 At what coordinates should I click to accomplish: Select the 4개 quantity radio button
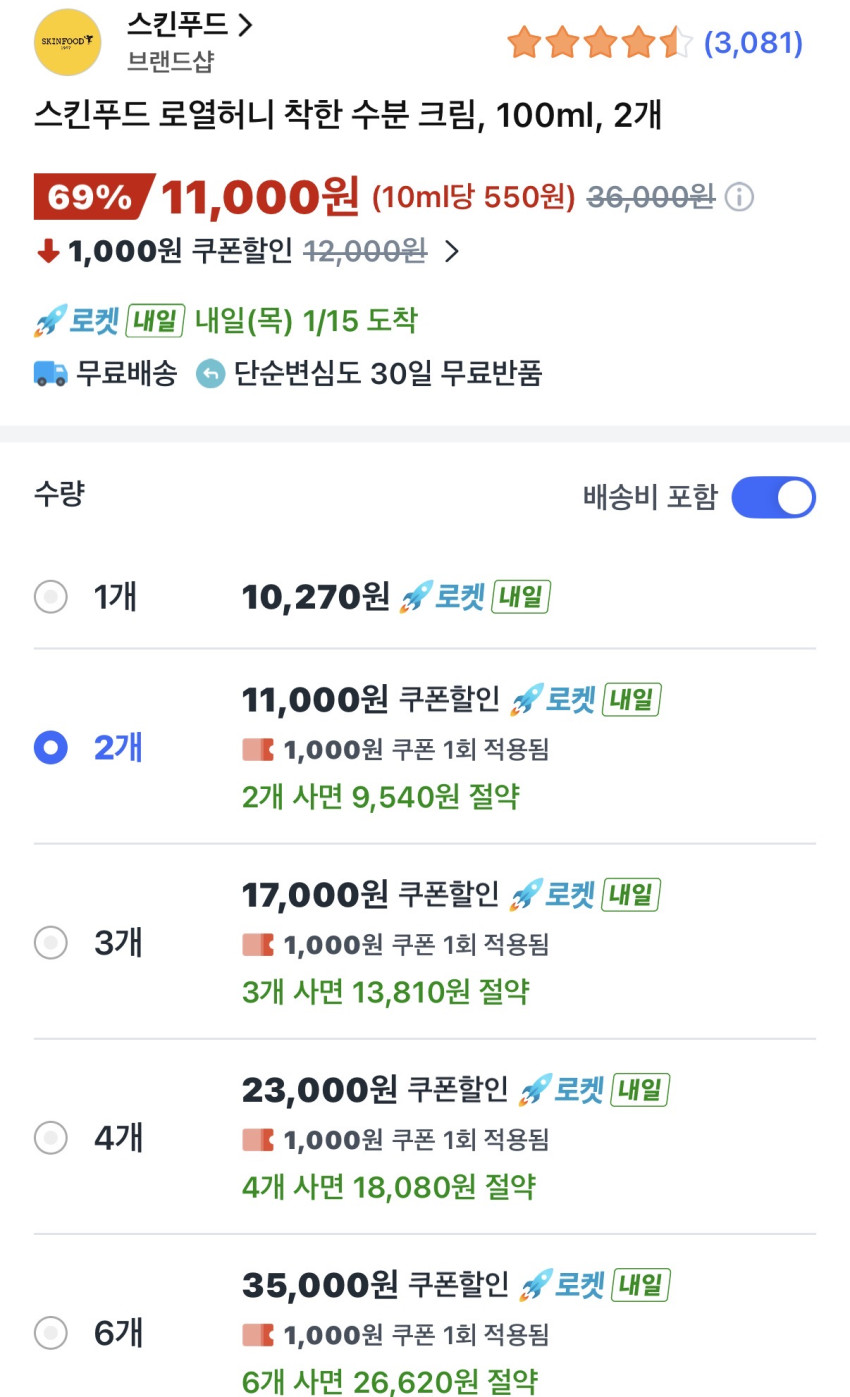coord(51,1137)
